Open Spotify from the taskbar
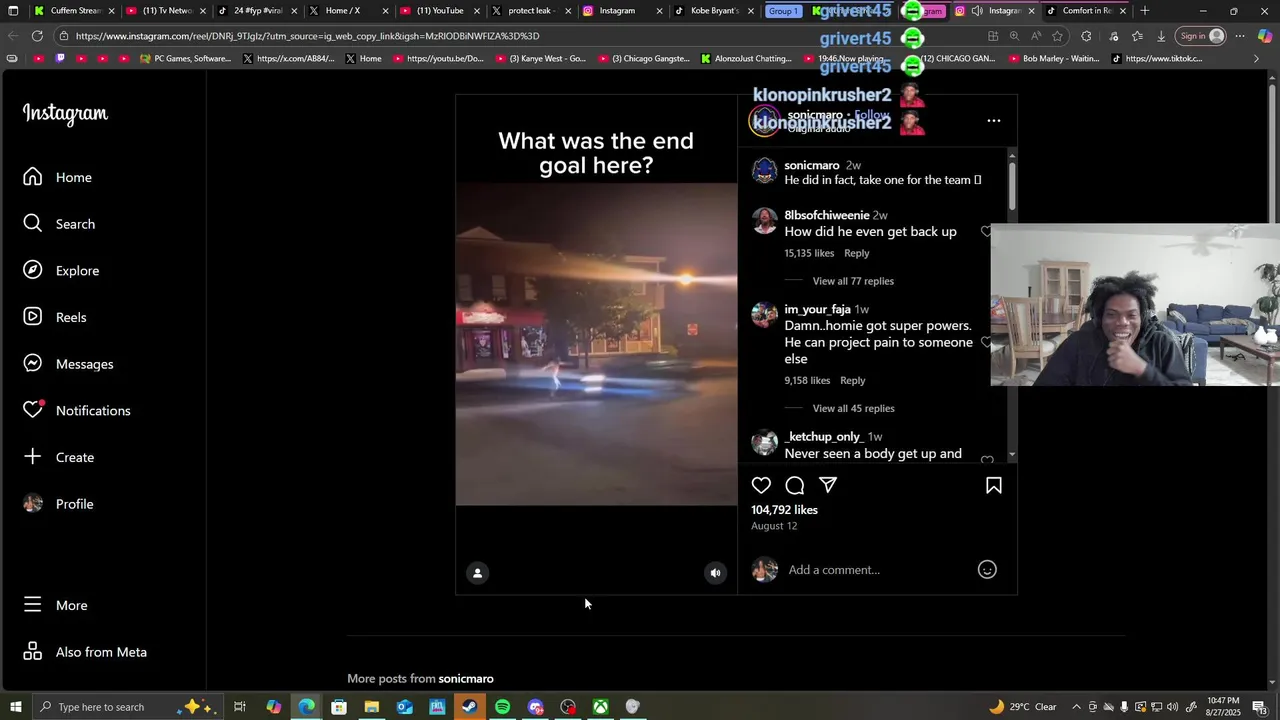 (x=502, y=707)
